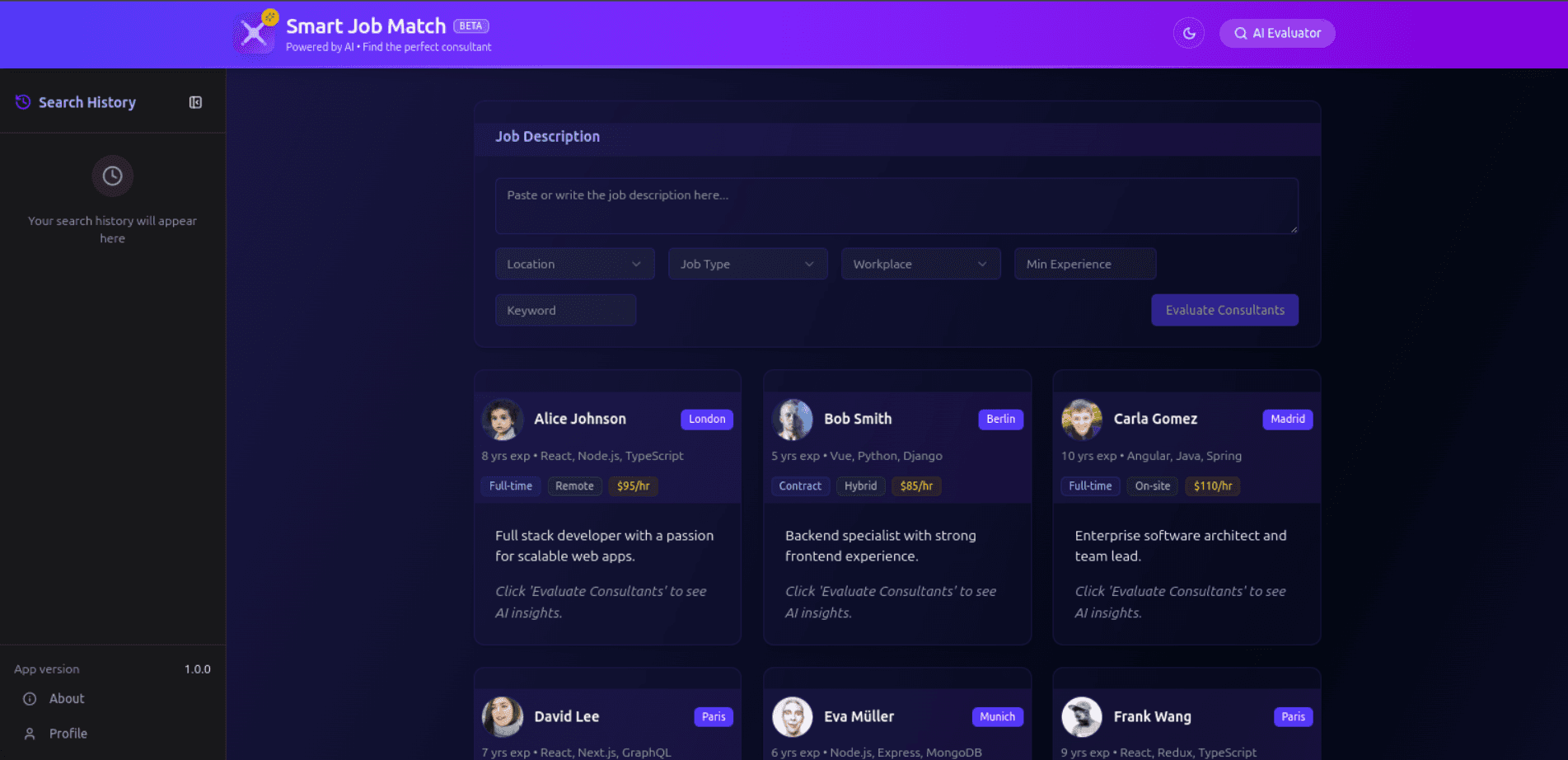The height and width of the screenshot is (760, 1568).
Task: Open the Profile link in sidebar
Action: tap(68, 733)
